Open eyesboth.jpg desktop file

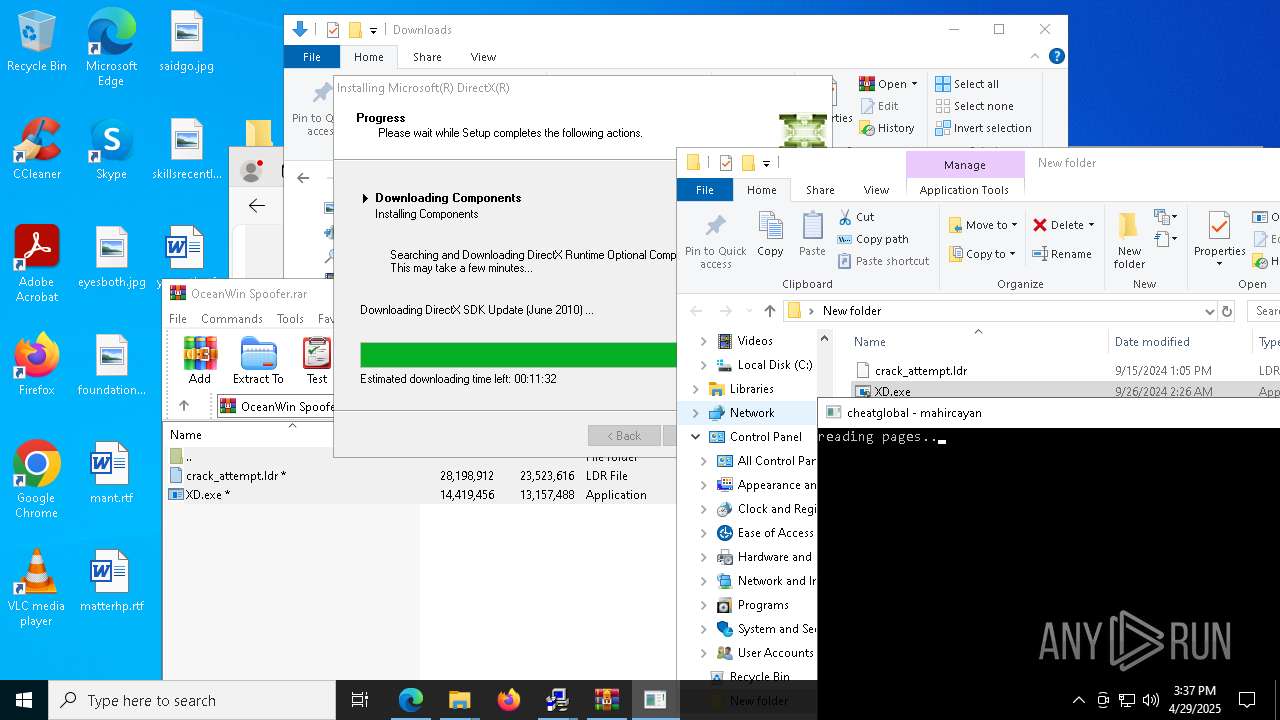111,257
